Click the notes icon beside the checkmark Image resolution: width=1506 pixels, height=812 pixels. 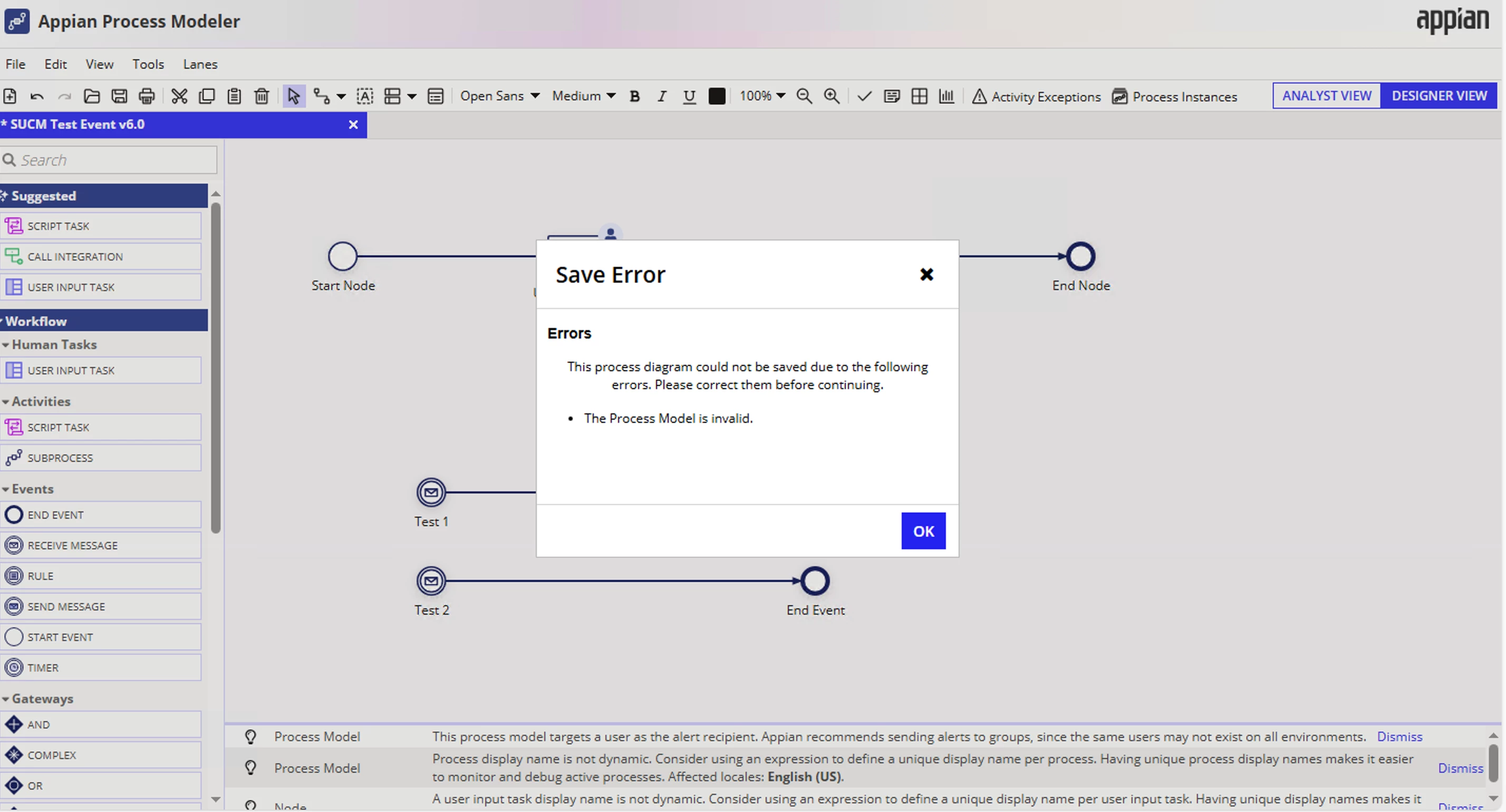(x=892, y=96)
